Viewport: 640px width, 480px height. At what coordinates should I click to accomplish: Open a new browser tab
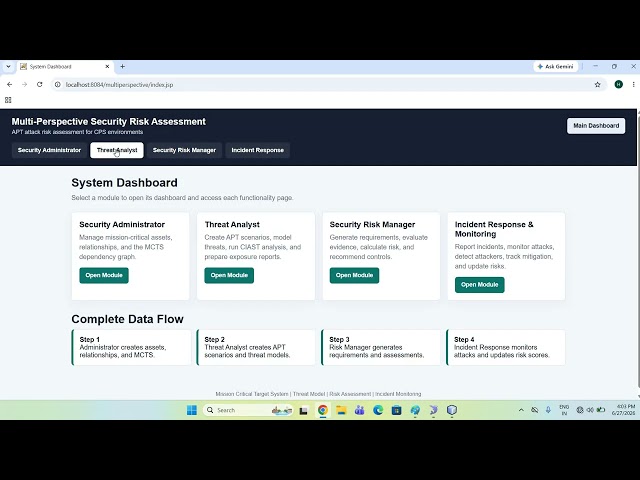tap(122, 67)
